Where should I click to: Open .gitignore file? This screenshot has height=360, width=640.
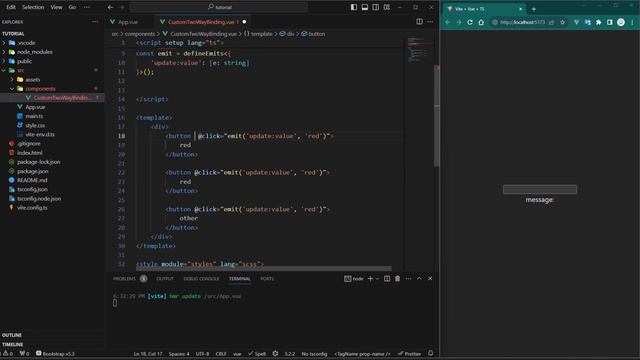coord(29,144)
